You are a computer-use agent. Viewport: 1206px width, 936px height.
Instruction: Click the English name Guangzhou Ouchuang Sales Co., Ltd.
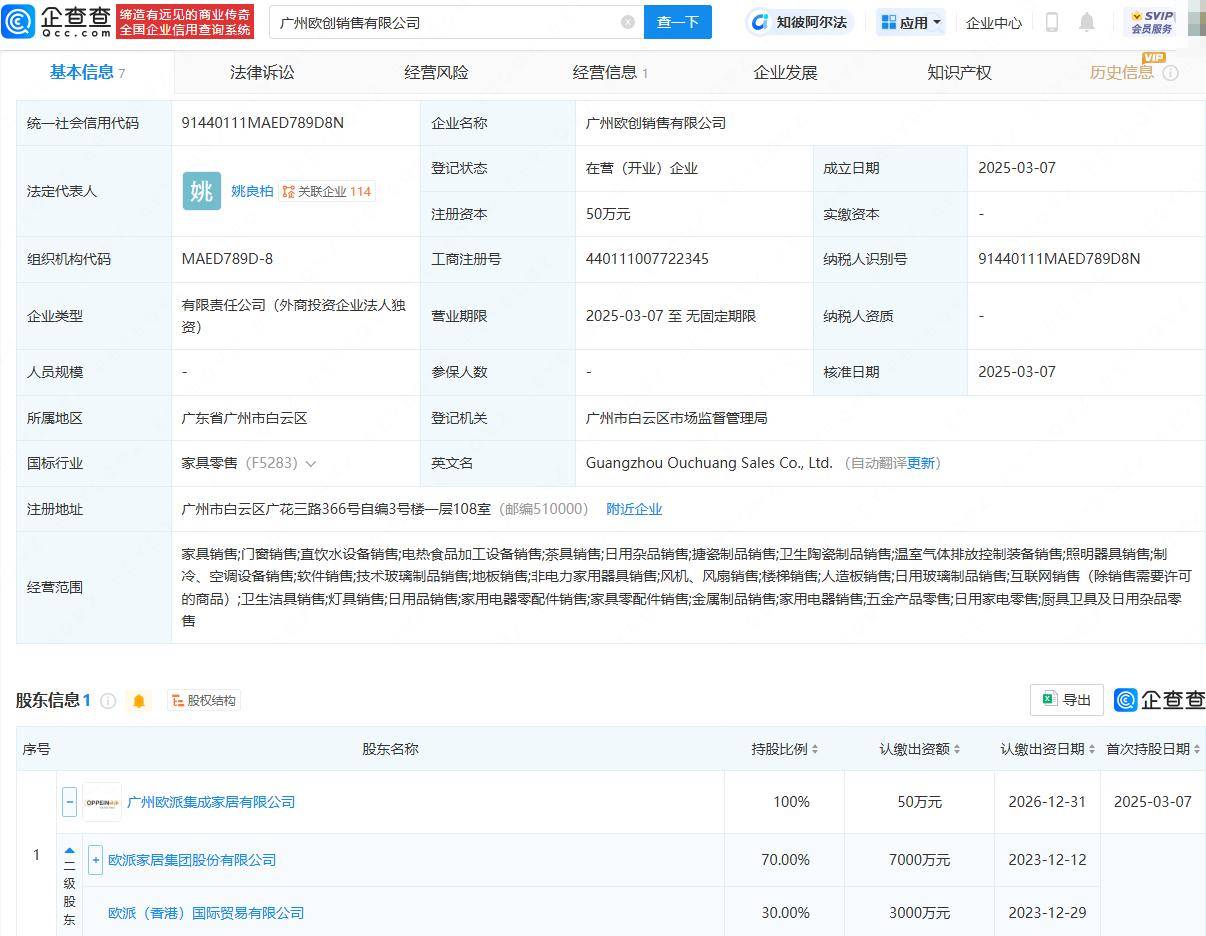709,464
